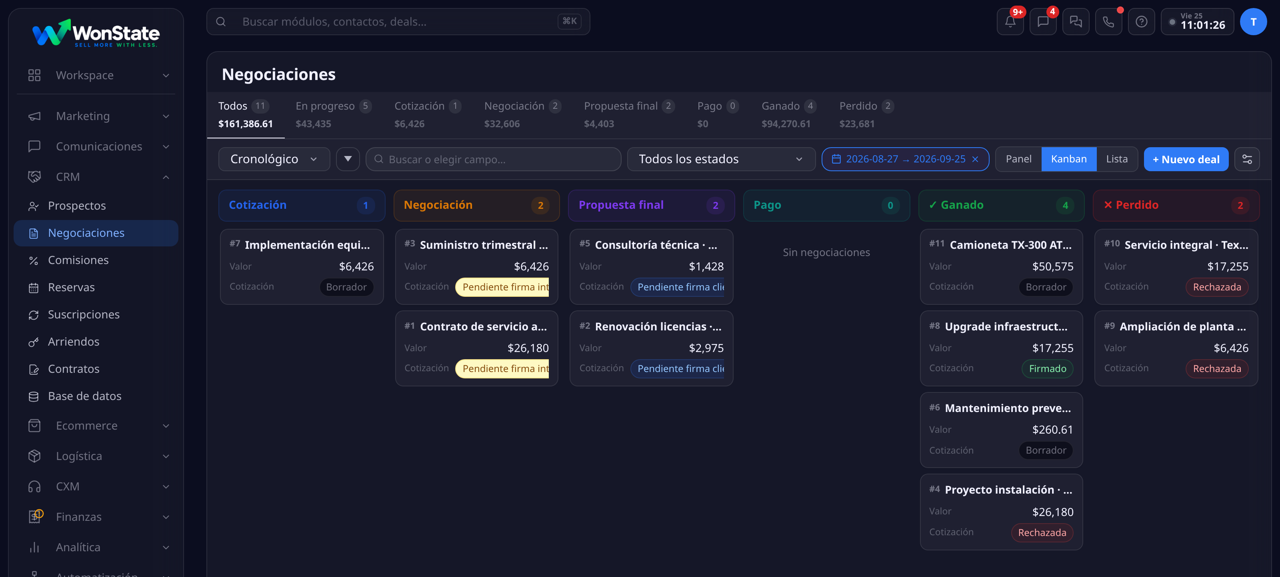The width and height of the screenshot is (1280, 577).
Task: Click the Comunicaciones chat icon
Action: (x=34, y=146)
